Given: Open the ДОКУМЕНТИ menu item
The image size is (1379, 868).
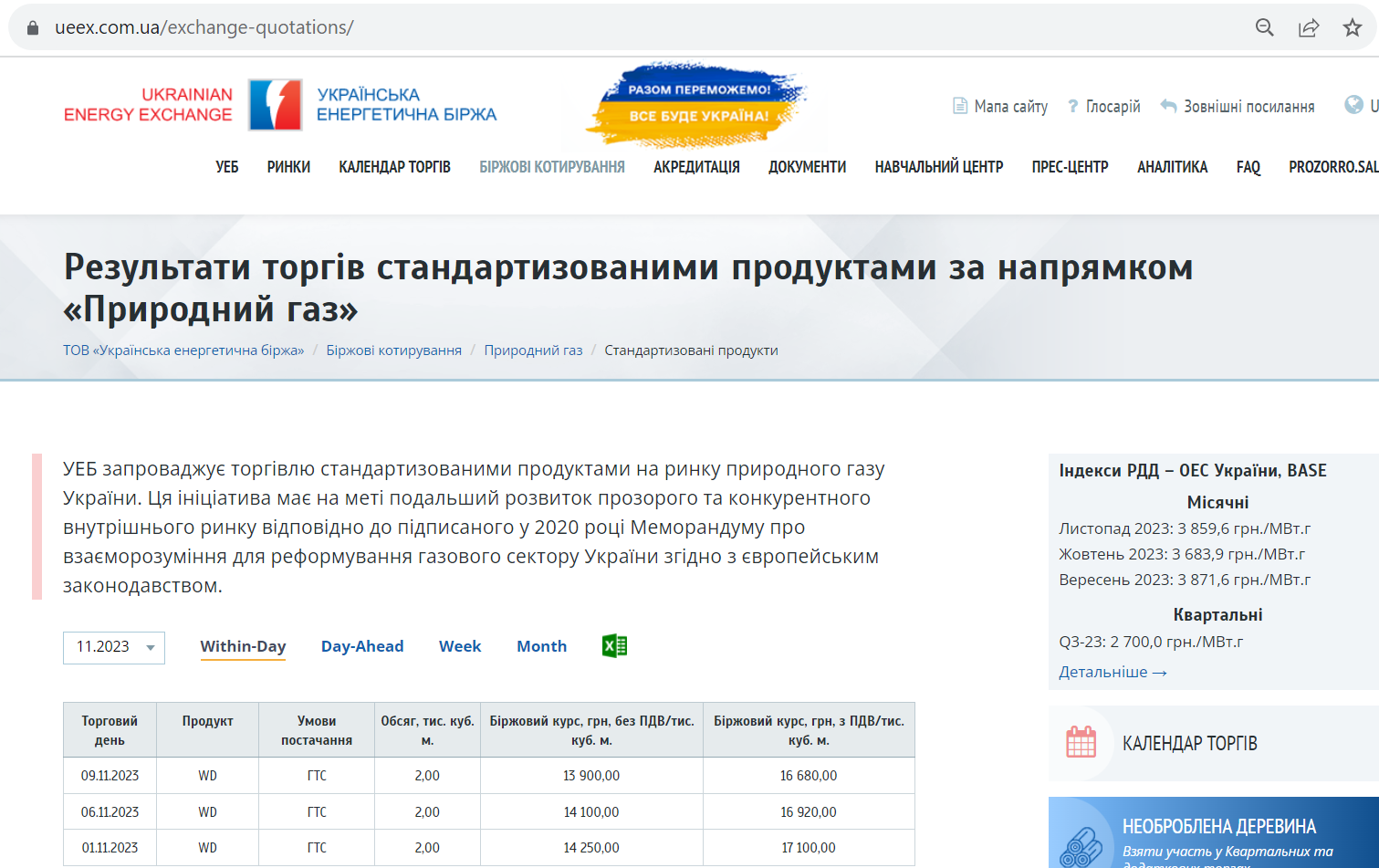Looking at the screenshot, I should 807,167.
